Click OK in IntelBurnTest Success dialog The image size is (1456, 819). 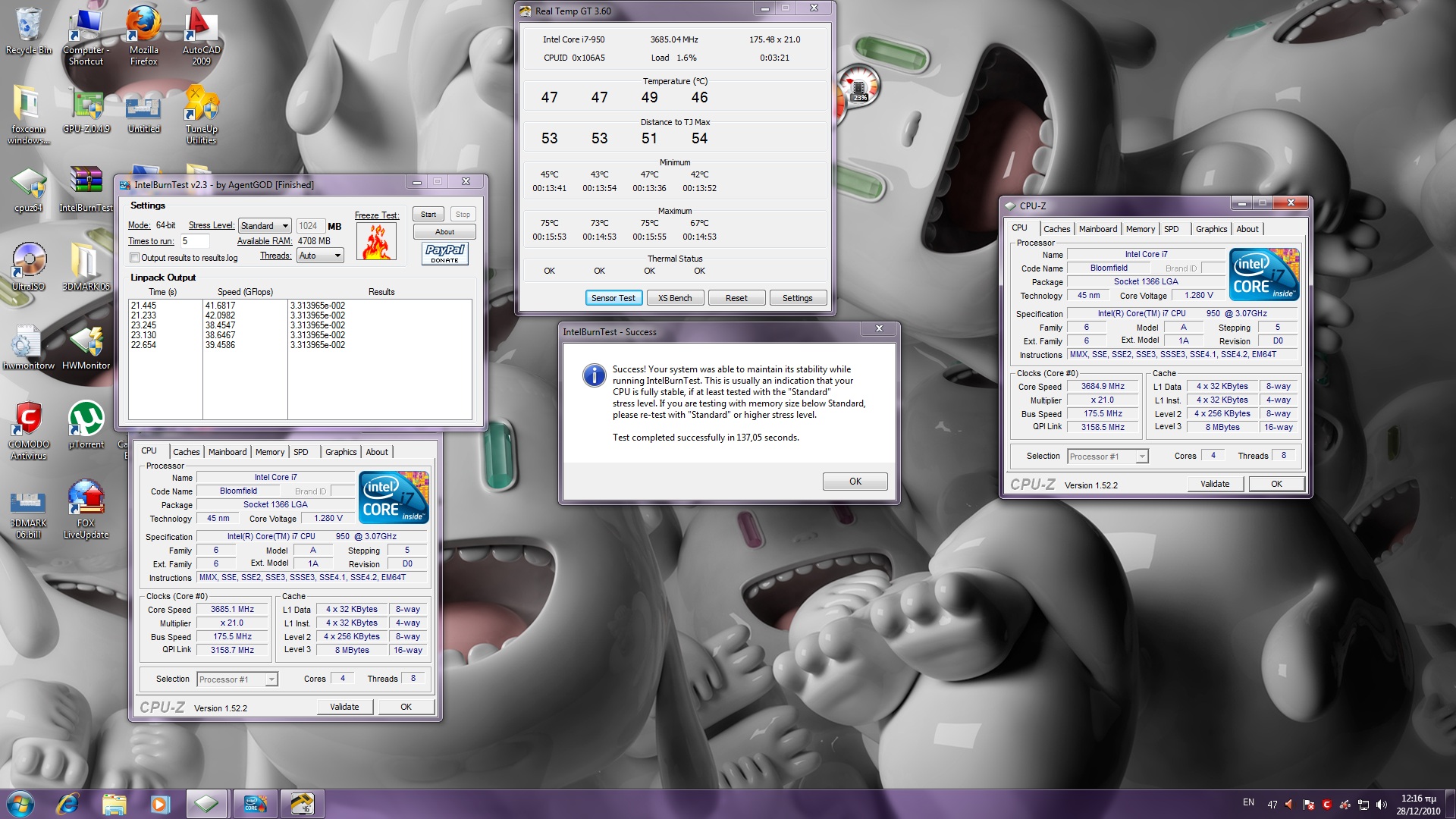(x=855, y=482)
